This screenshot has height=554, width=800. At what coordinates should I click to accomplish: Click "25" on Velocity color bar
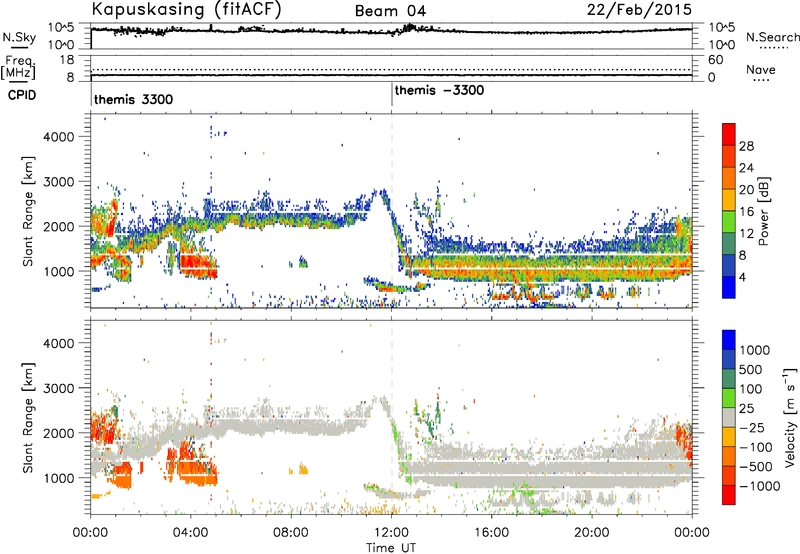(x=747, y=409)
